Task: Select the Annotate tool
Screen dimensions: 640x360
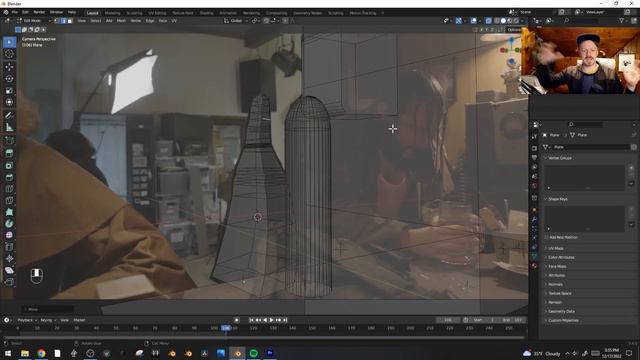Action: coord(9,116)
